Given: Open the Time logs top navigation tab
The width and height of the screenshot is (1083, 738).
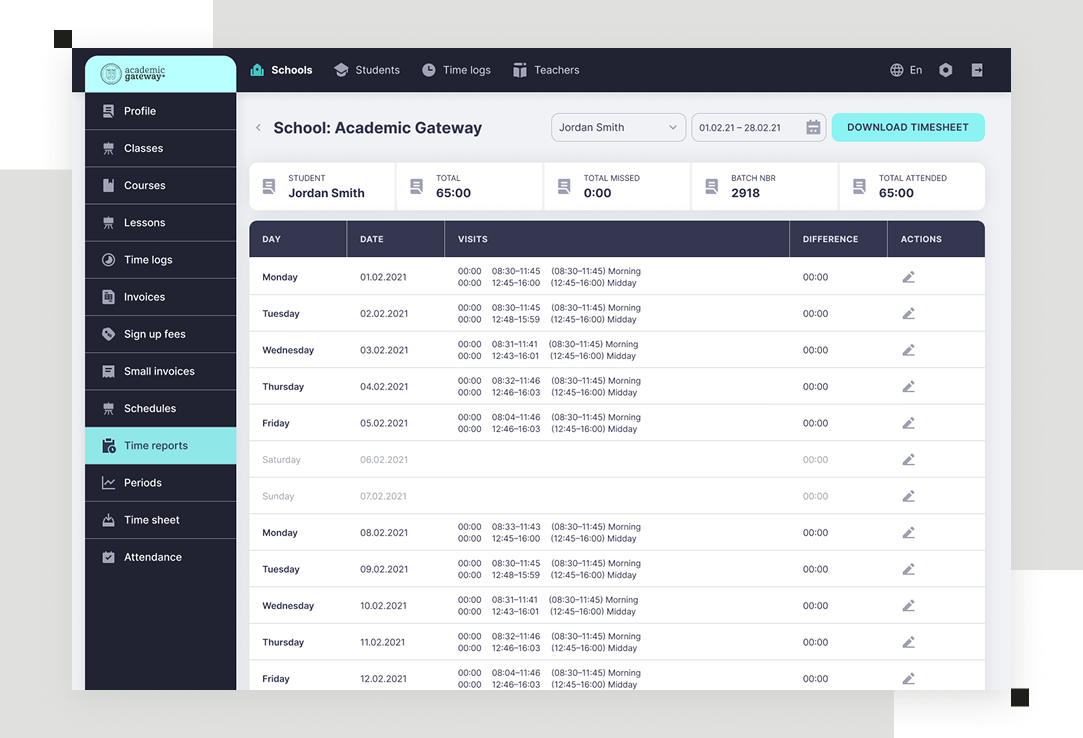Looking at the screenshot, I should [x=456, y=70].
